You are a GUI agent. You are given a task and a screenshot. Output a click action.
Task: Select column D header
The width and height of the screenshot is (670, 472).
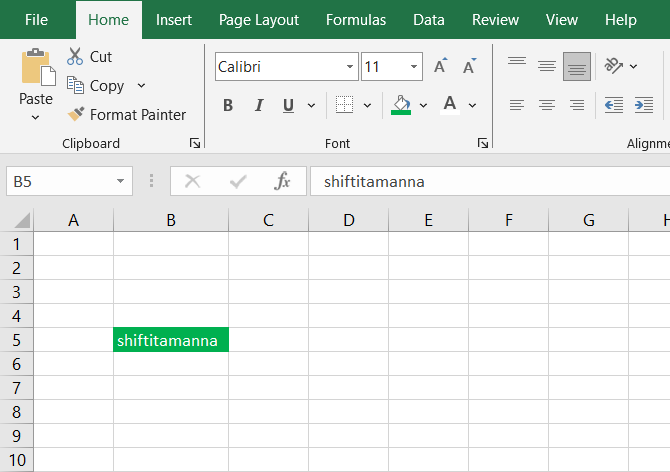349,220
